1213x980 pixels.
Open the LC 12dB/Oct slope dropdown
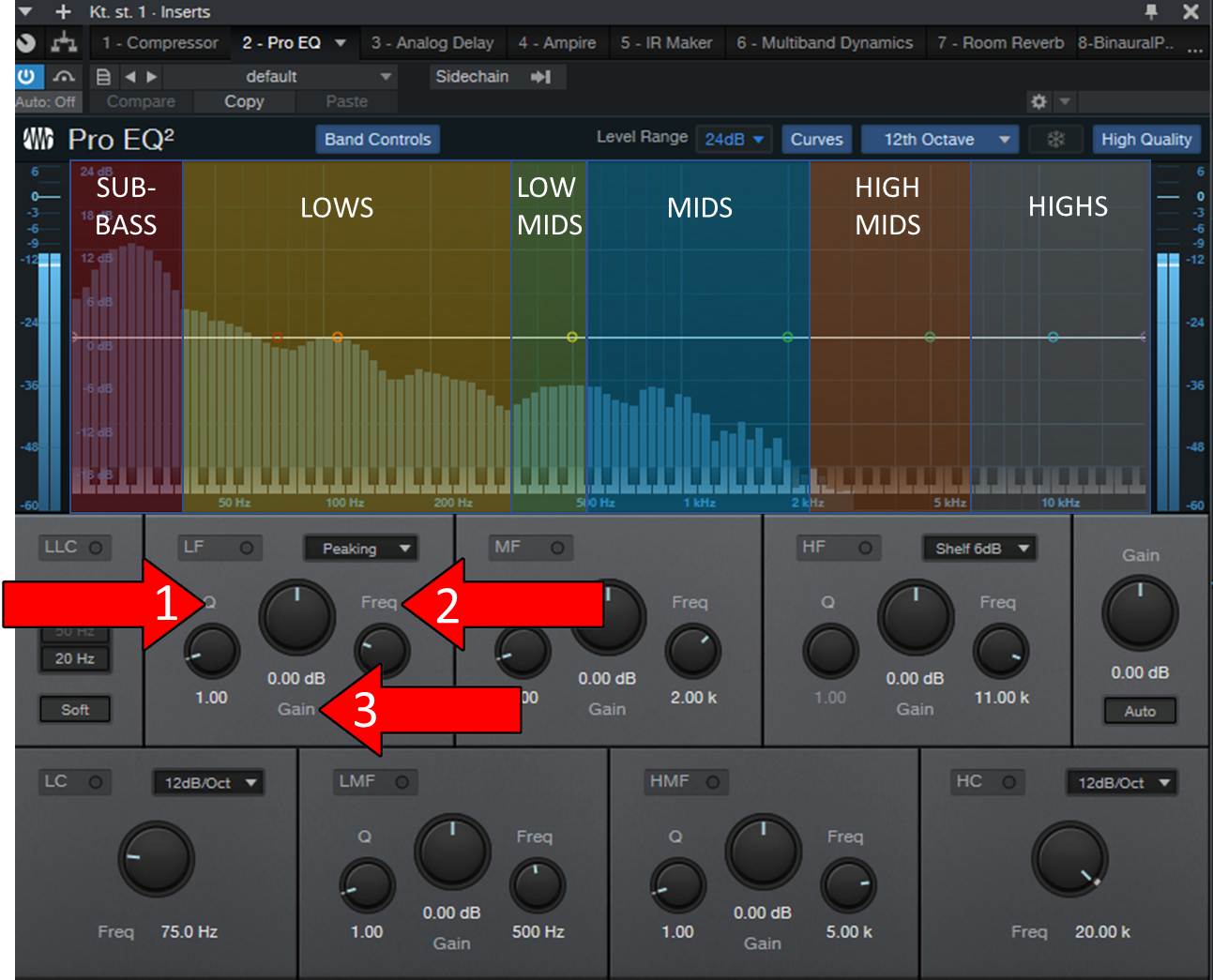click(208, 783)
